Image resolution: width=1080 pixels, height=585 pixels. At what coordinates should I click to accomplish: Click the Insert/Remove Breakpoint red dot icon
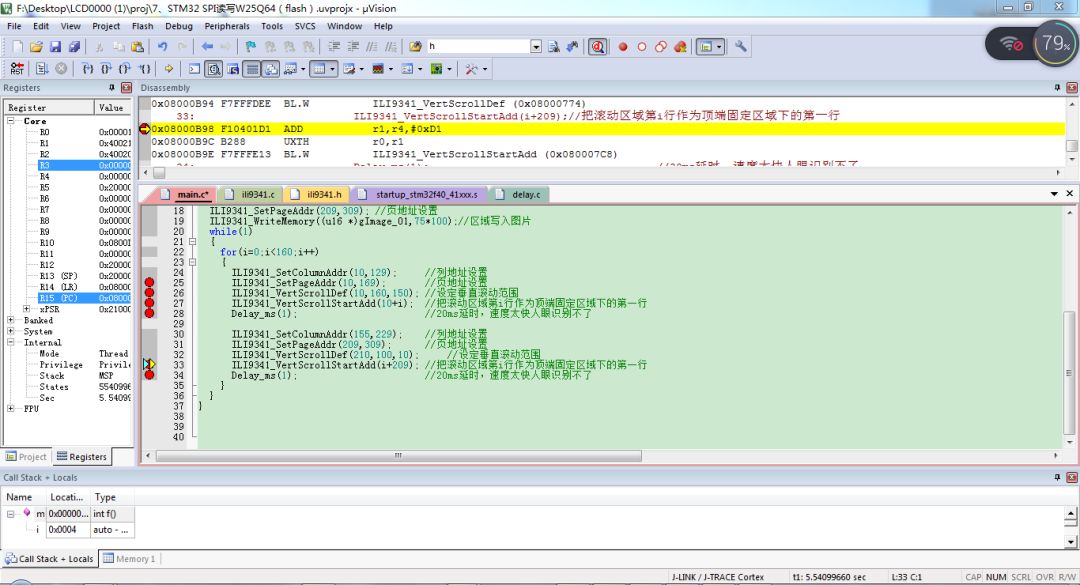click(623, 46)
